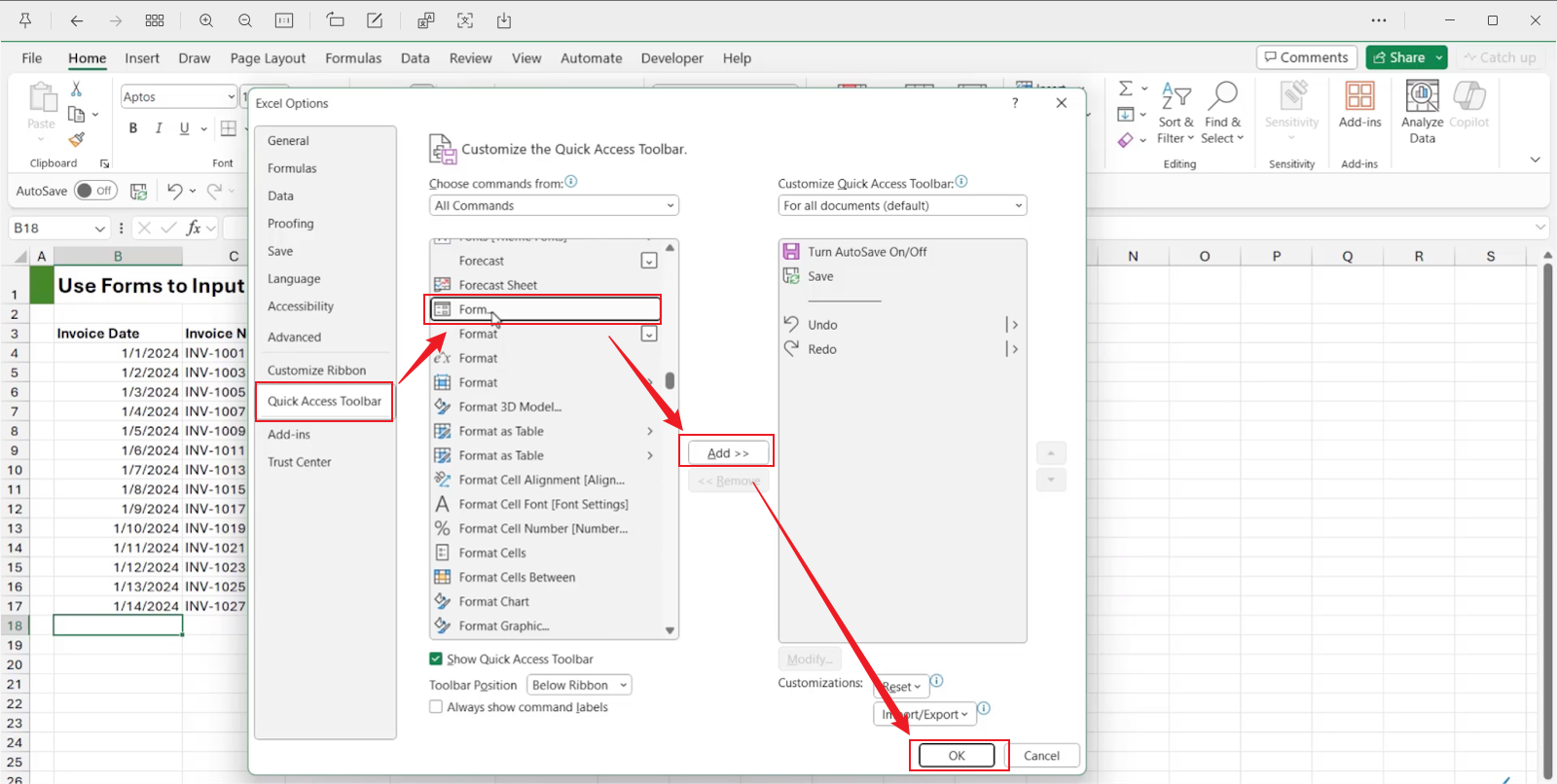Click the commands list scroll-down arrow
1557x784 pixels.
pos(670,630)
